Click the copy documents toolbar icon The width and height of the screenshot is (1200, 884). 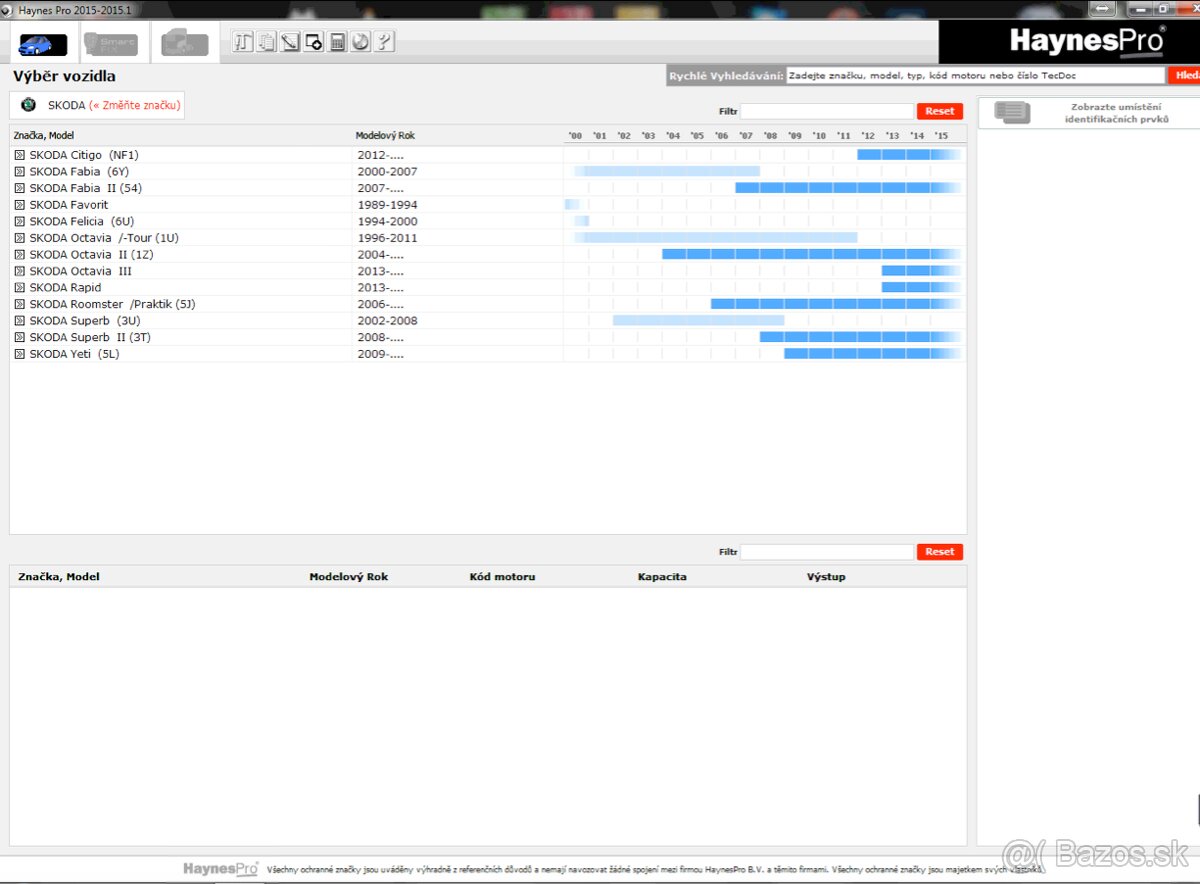coord(266,42)
